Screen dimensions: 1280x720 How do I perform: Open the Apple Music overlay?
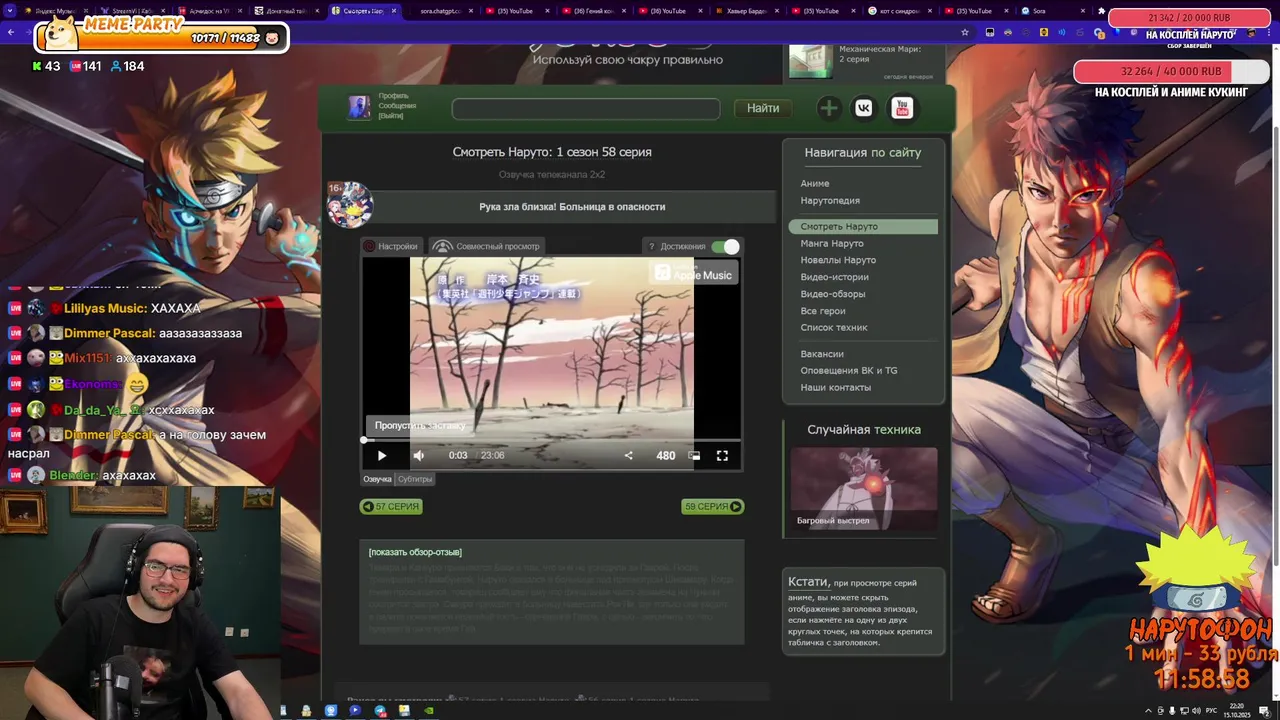[x=693, y=272]
